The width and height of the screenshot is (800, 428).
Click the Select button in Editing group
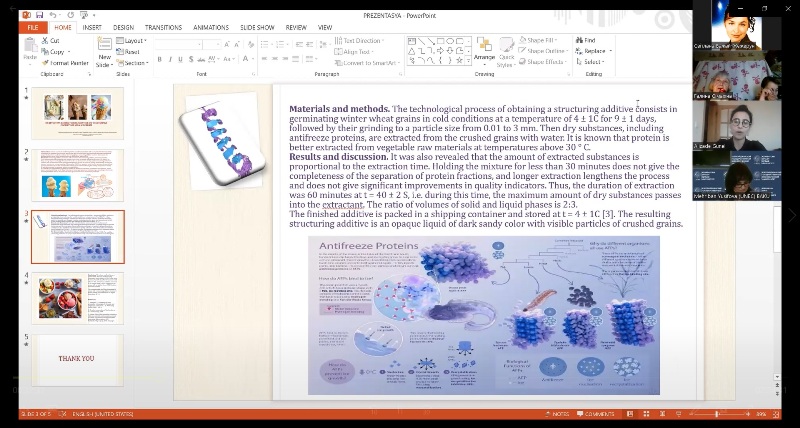[x=589, y=62]
